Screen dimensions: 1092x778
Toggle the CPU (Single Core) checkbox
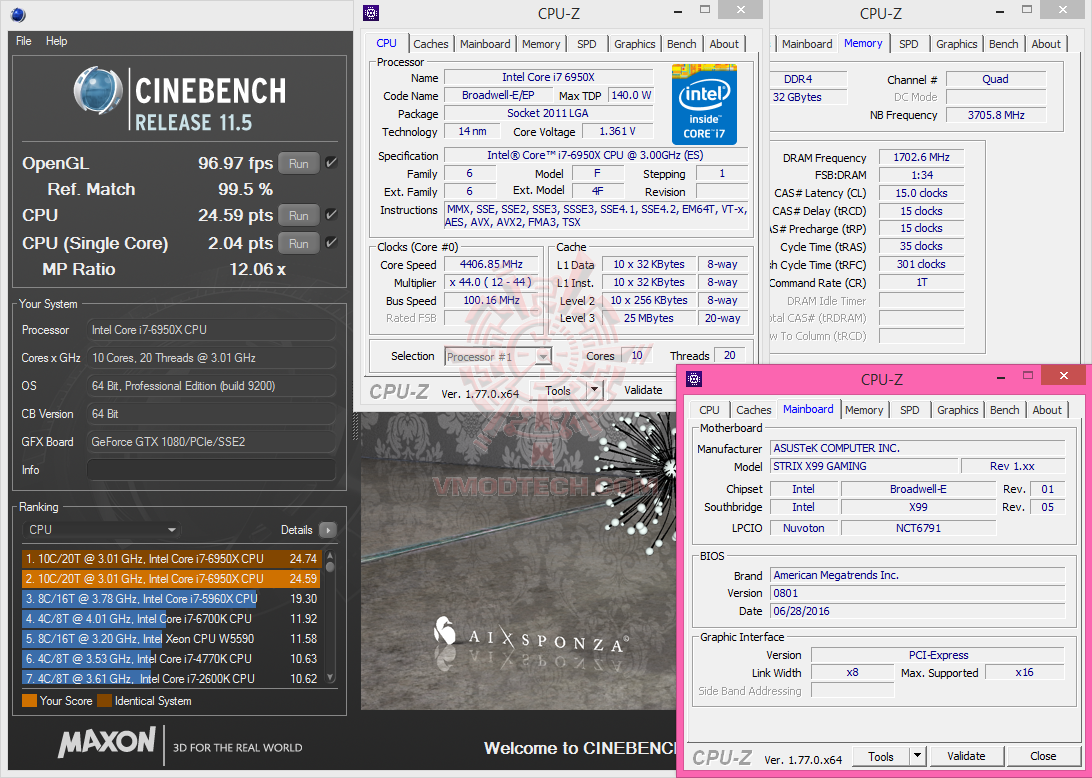pyautogui.click(x=332, y=242)
